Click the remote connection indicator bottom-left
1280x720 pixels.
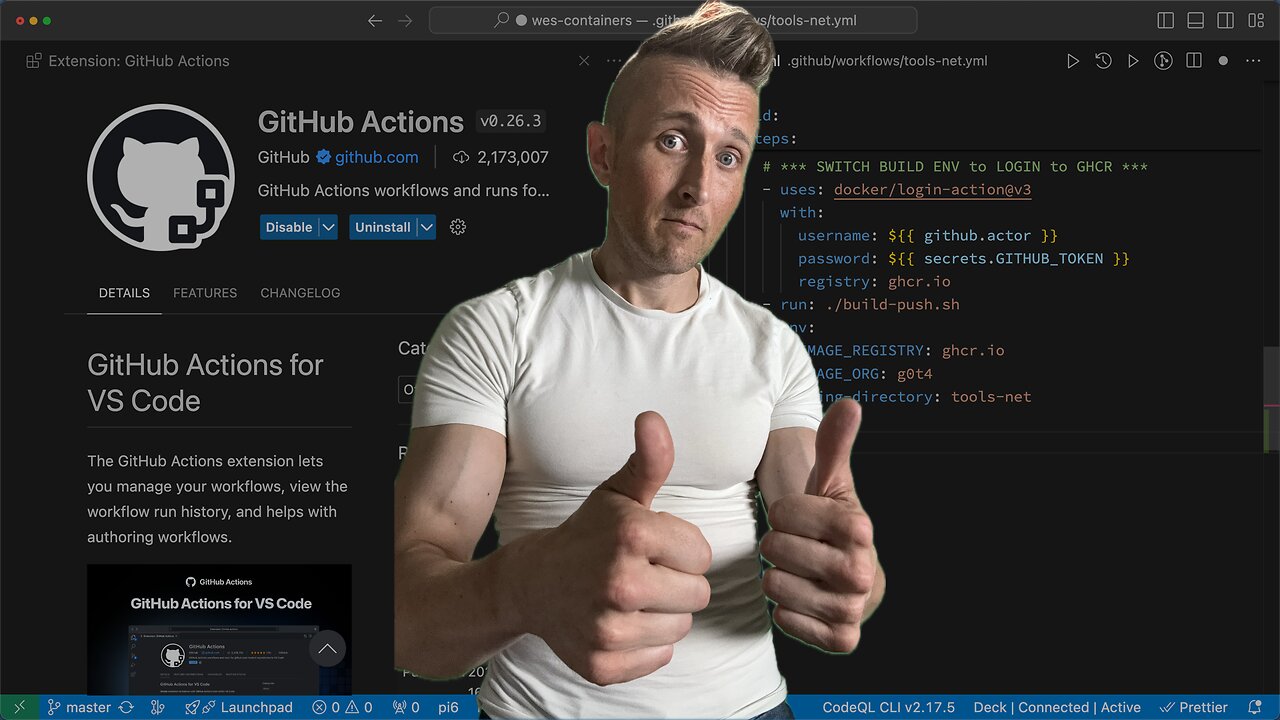18,707
